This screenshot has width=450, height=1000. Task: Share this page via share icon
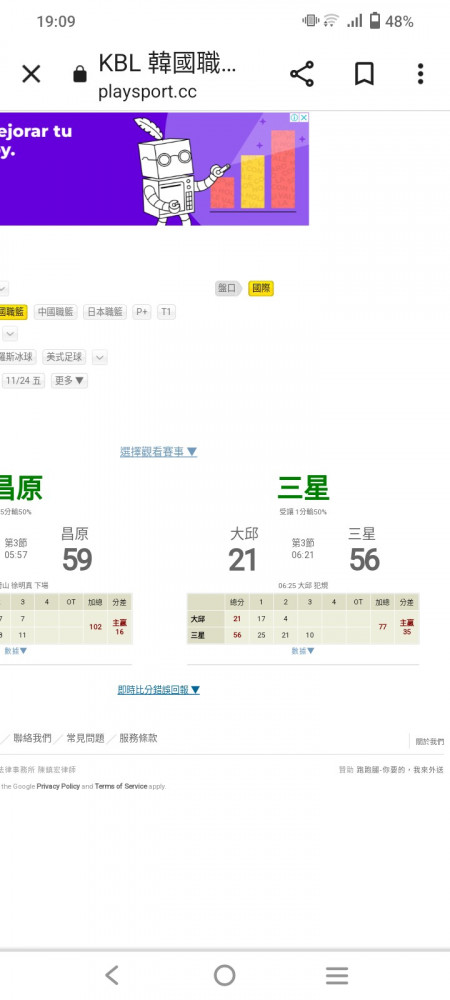point(302,74)
